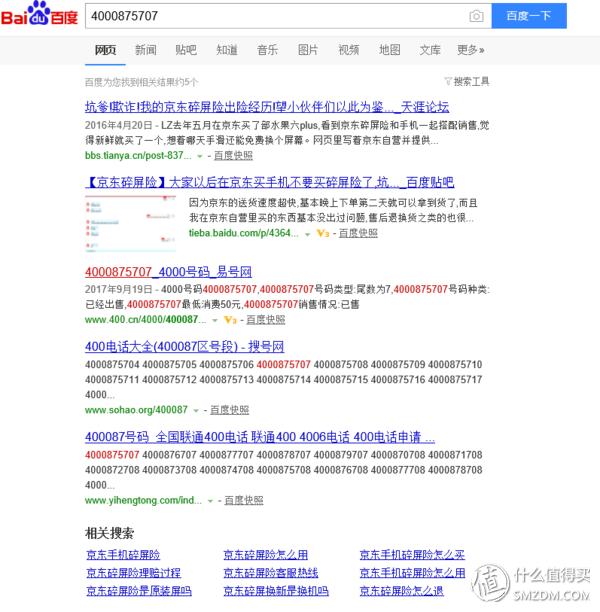Open 搜索工具 filter
Viewport: 600px width, 612px height.
click(x=467, y=82)
